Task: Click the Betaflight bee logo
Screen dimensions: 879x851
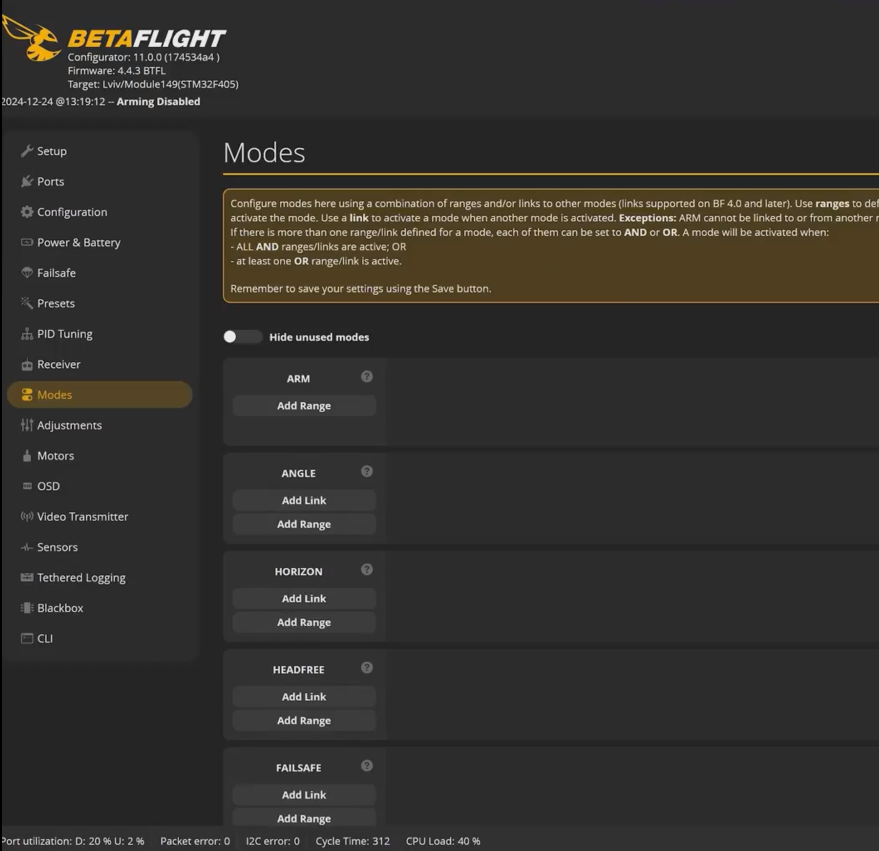Action: 33,38
